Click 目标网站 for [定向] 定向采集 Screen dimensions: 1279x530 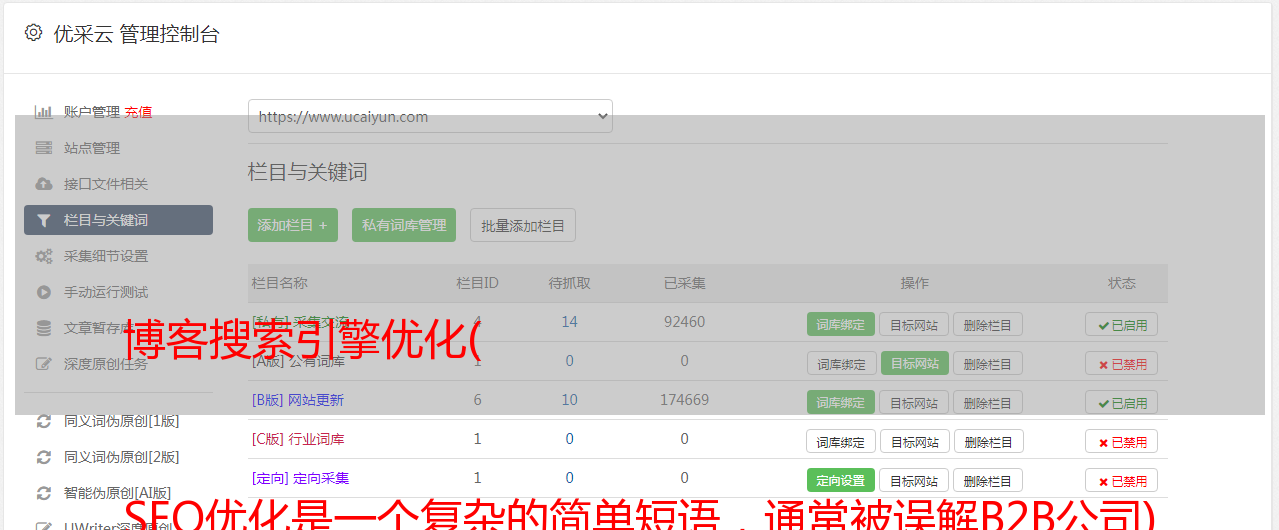[x=914, y=480]
